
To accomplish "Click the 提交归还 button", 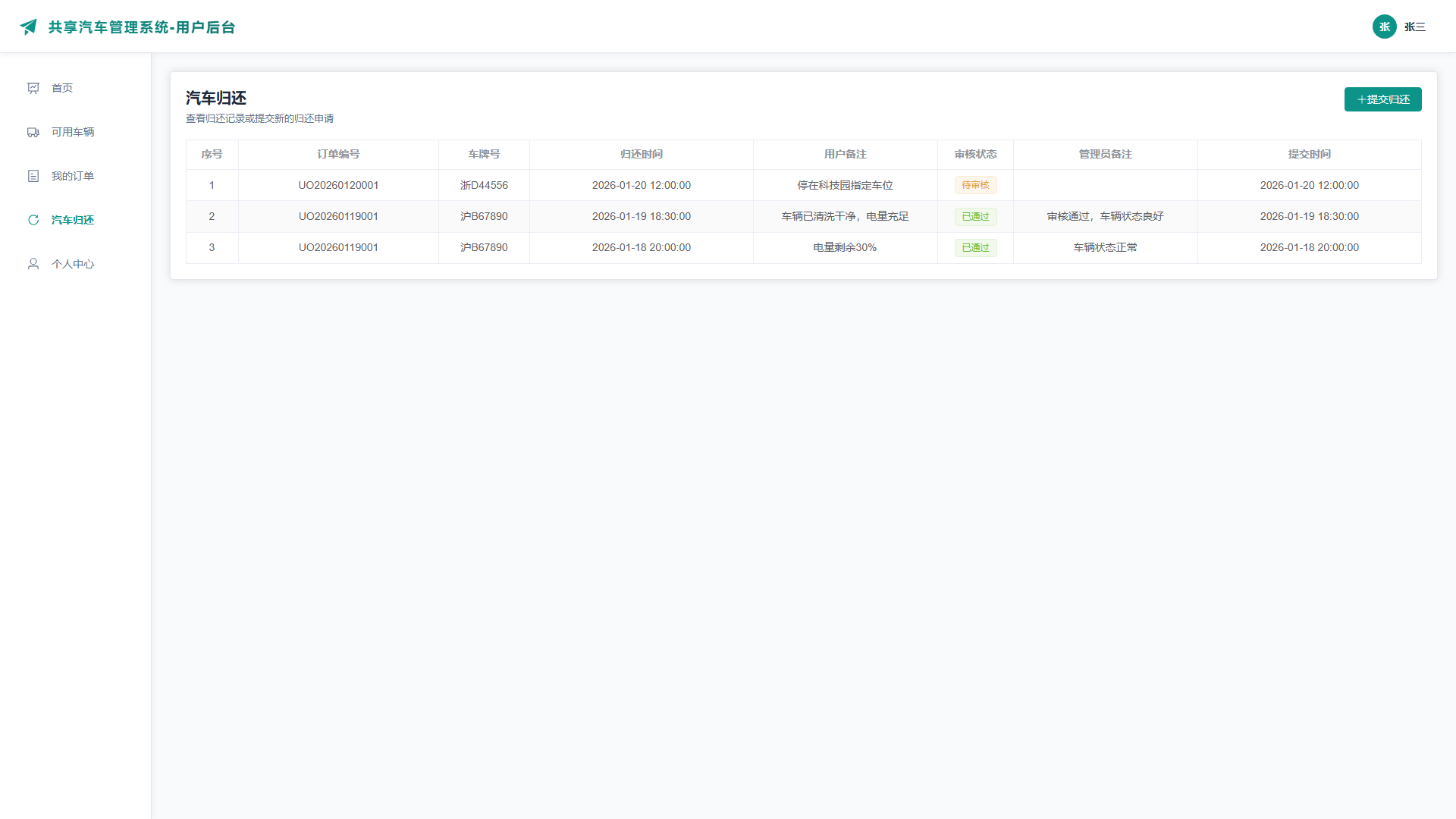I will pyautogui.click(x=1383, y=99).
